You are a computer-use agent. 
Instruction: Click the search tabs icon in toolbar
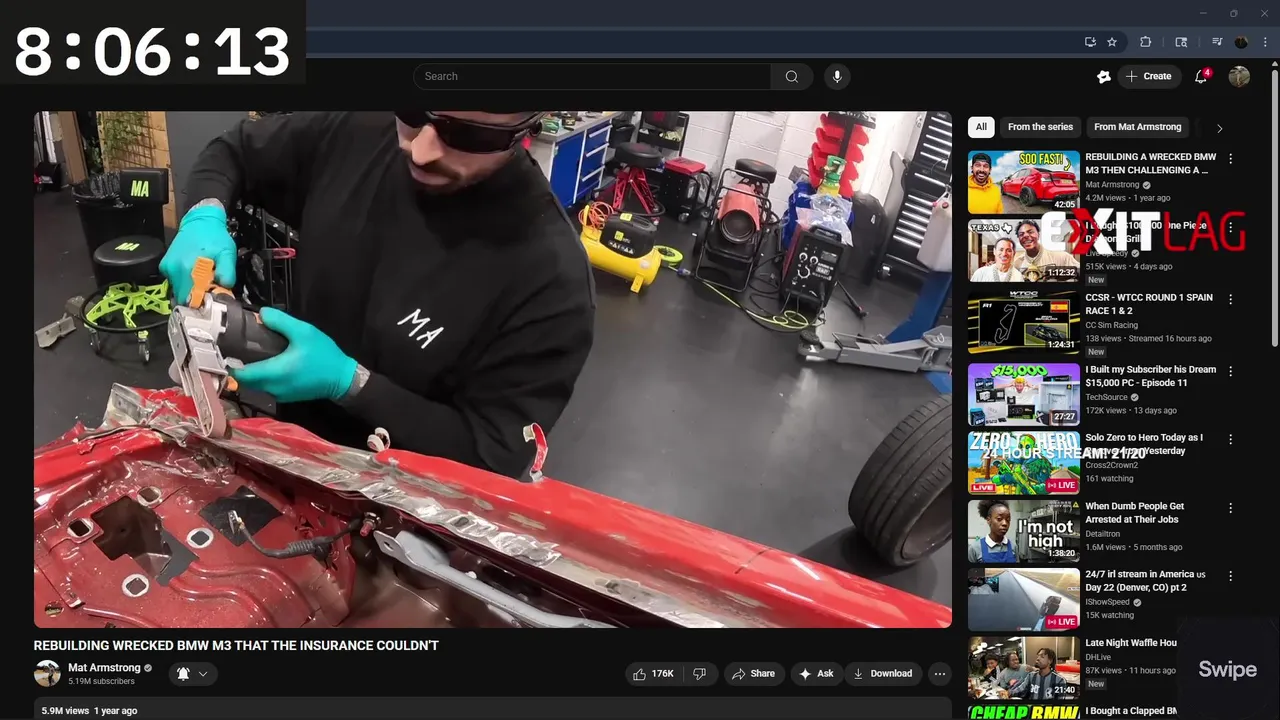point(1181,42)
